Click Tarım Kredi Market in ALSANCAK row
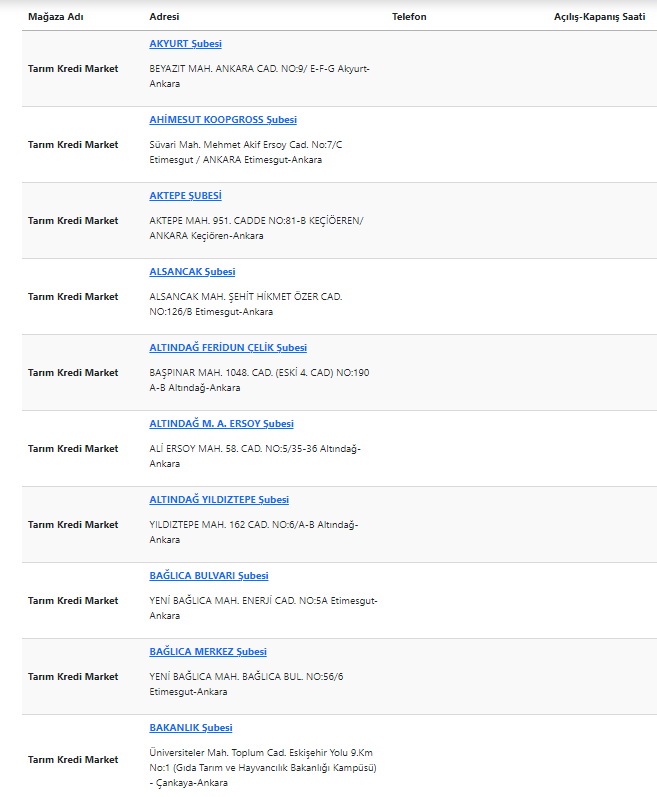The width and height of the screenshot is (657, 797). tap(73, 297)
